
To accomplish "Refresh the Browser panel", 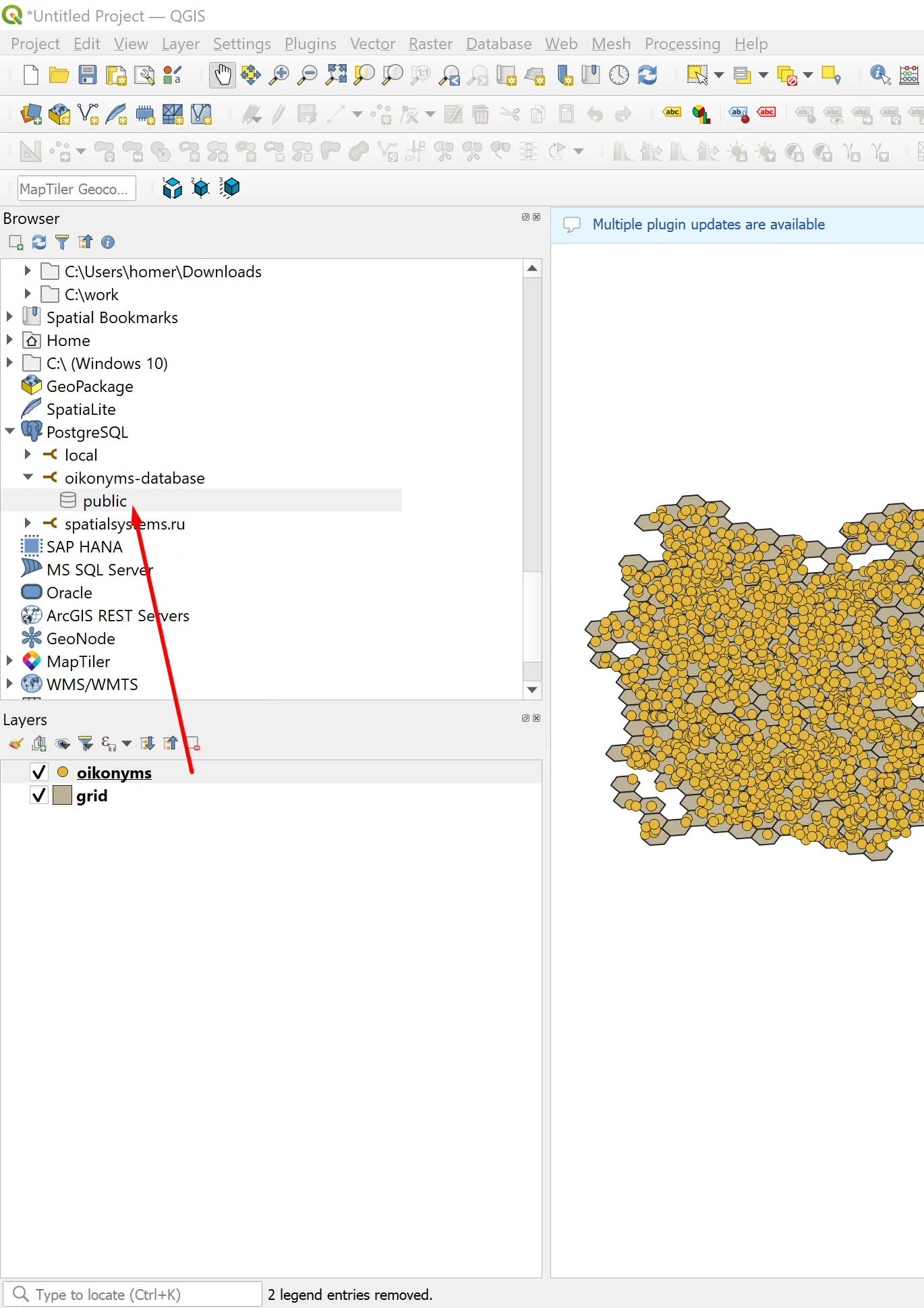I will (39, 242).
